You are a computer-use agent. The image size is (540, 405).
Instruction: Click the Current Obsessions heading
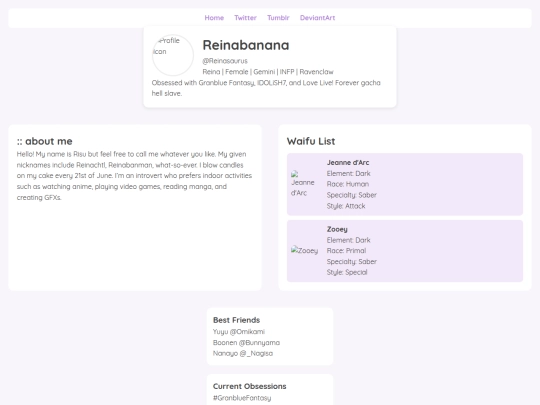click(249, 386)
